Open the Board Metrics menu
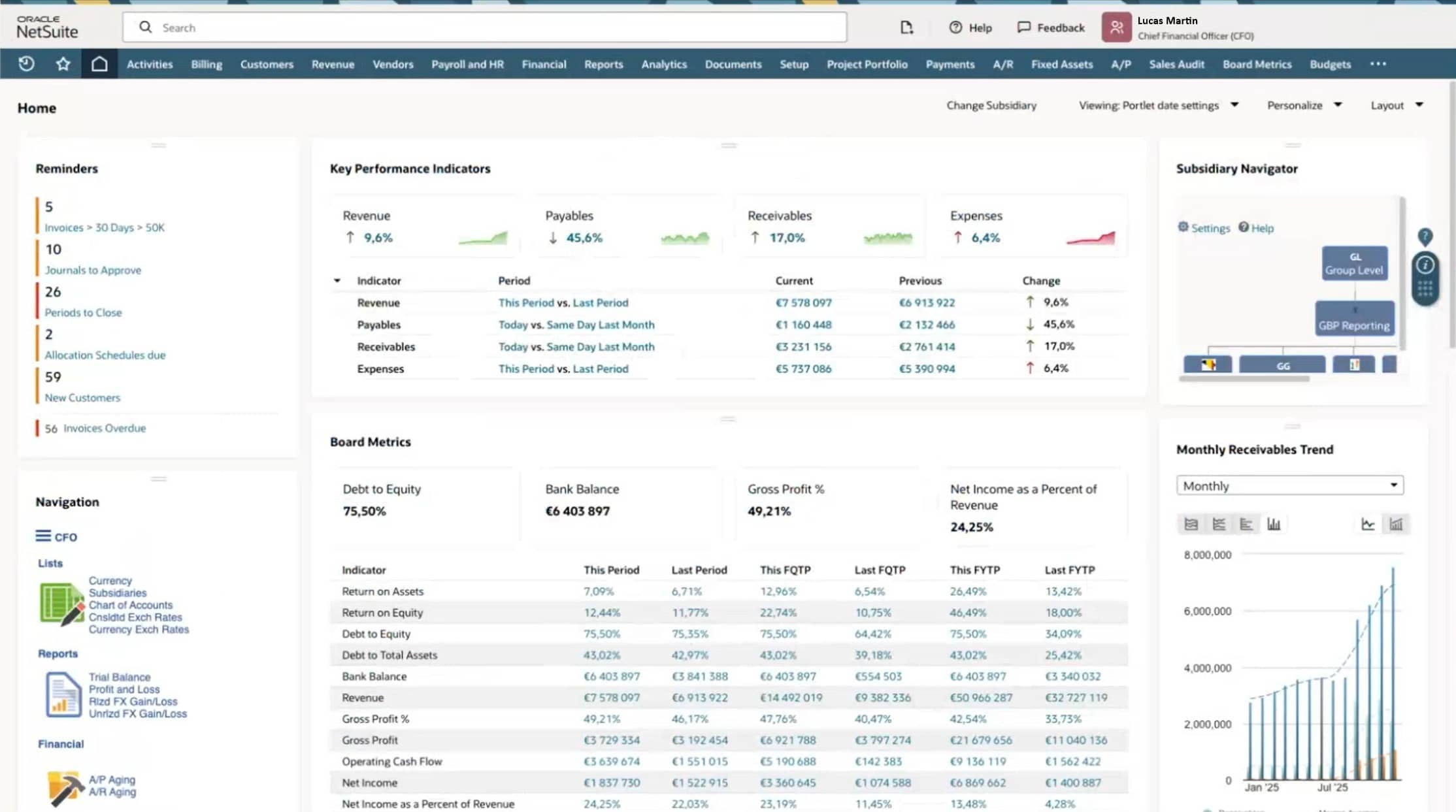 (x=1257, y=64)
